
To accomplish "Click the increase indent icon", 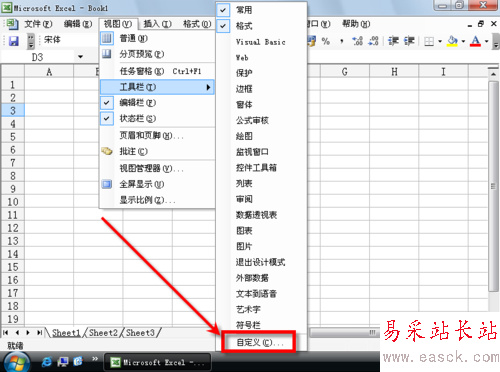I will pyautogui.click(x=409, y=41).
